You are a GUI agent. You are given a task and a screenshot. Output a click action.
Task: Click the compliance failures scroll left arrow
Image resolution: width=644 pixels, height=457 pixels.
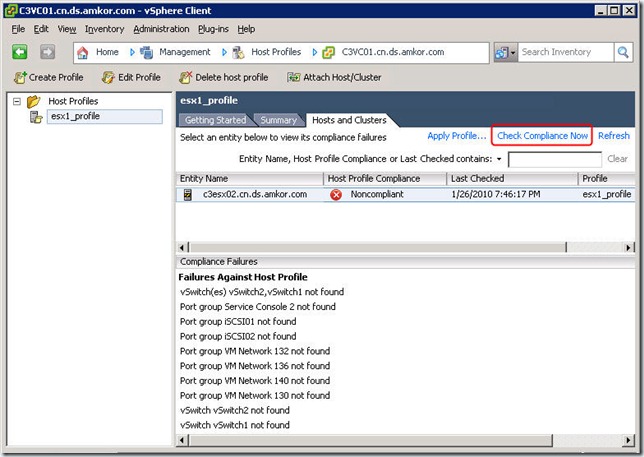[182, 440]
